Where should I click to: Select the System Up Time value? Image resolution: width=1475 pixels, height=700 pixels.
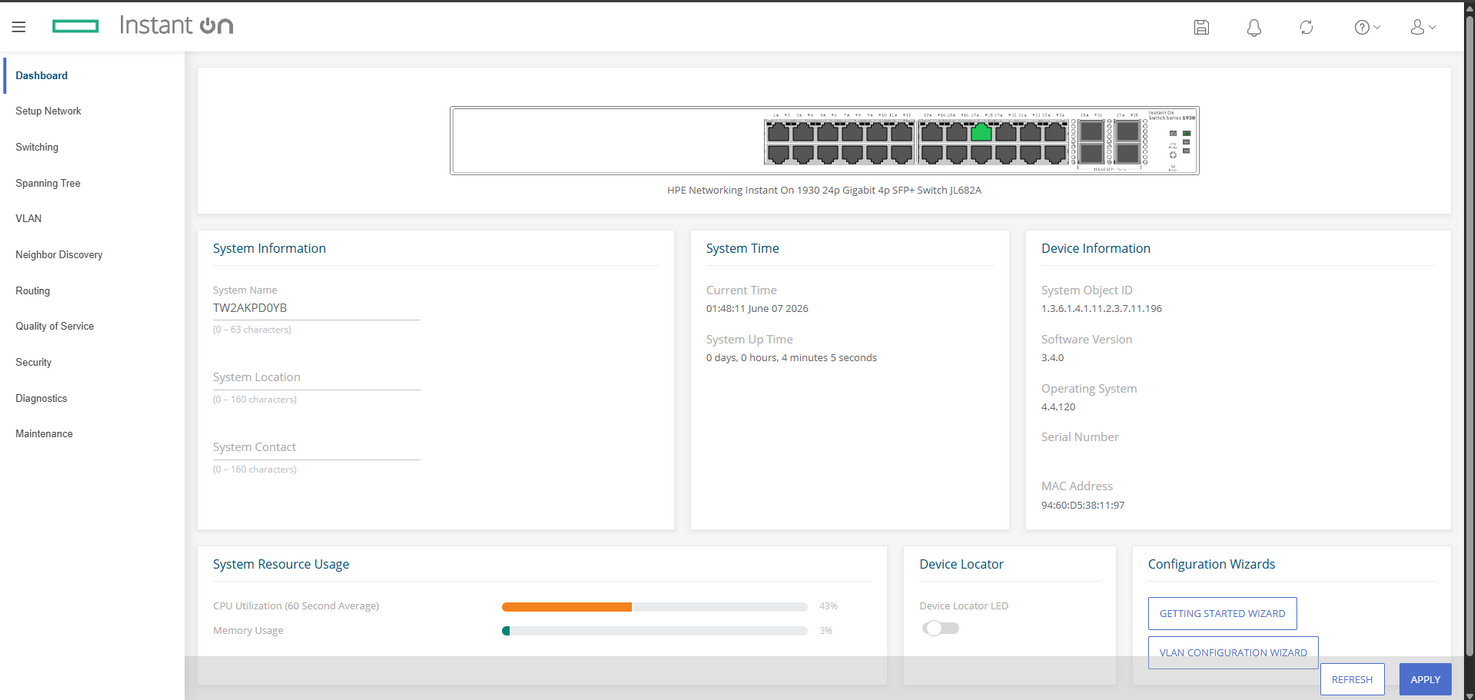click(x=791, y=357)
